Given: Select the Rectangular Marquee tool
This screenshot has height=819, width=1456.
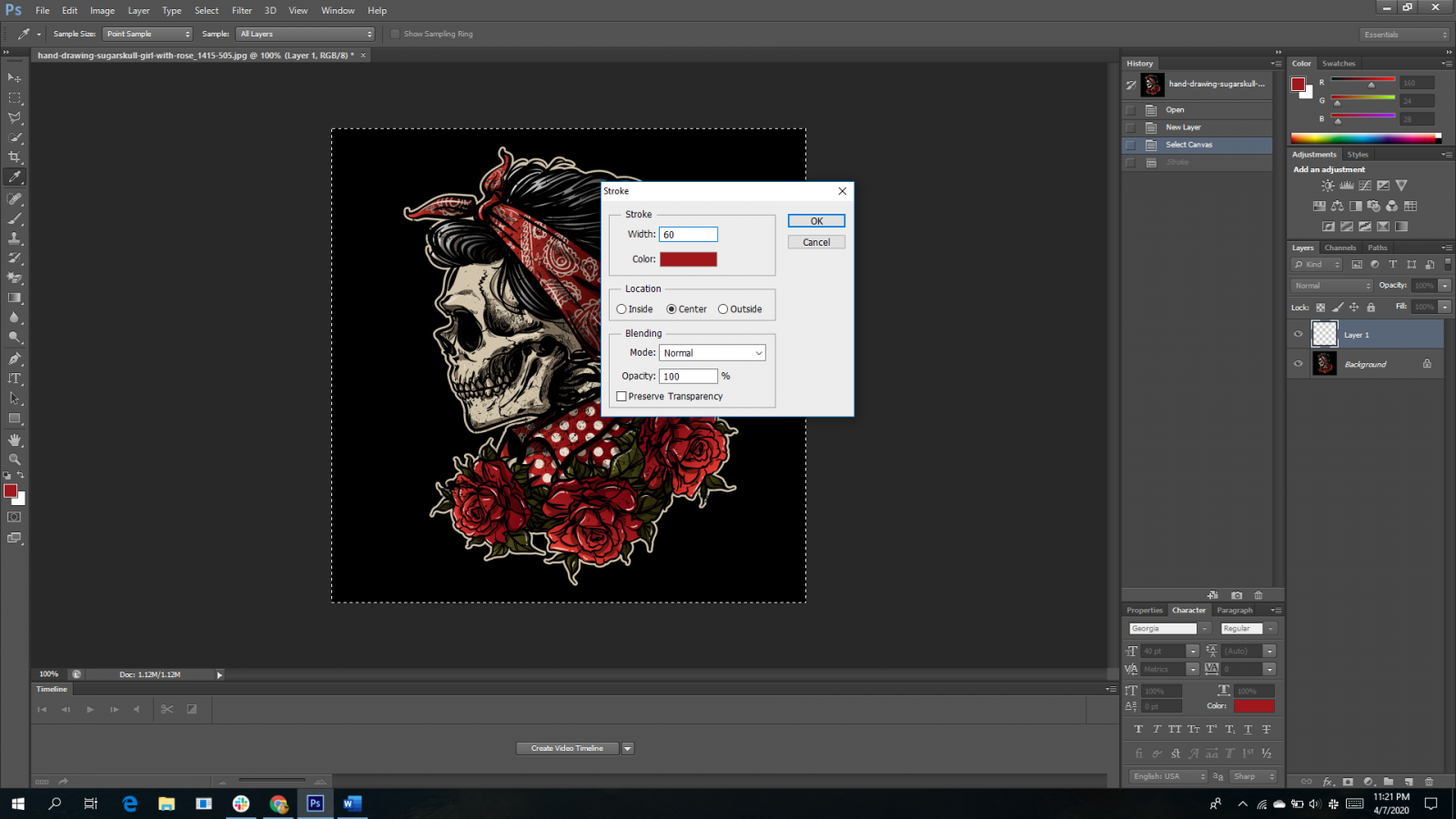Looking at the screenshot, I should click(15, 97).
